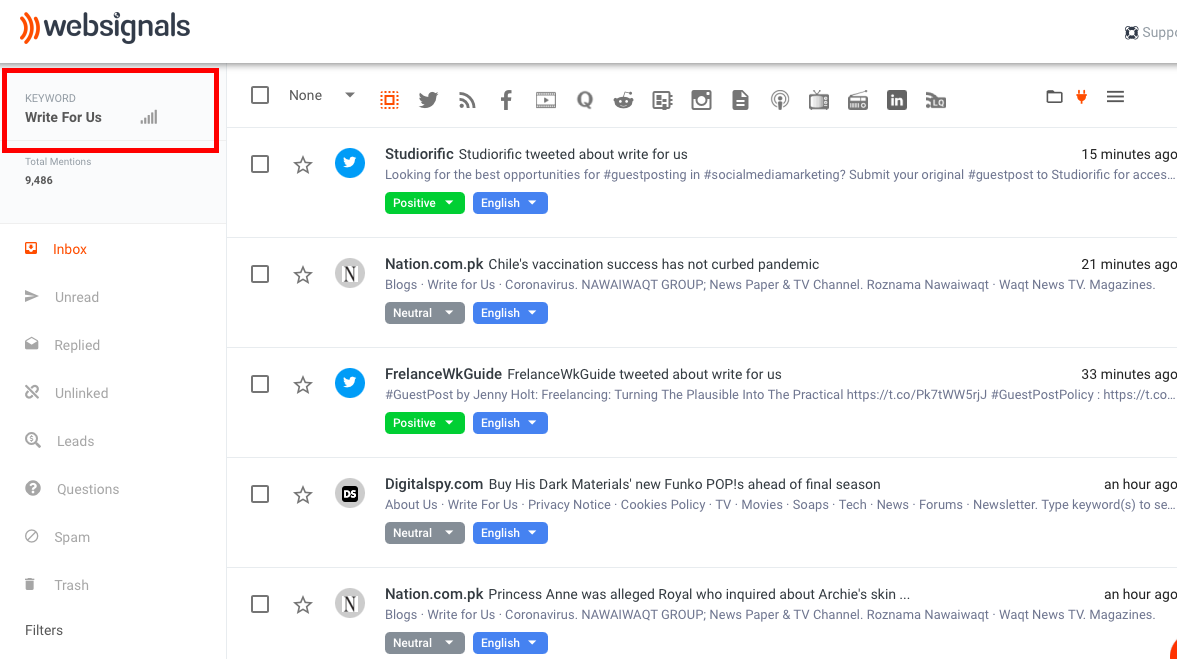
Task: Open the Spam folder
Action: (71, 537)
